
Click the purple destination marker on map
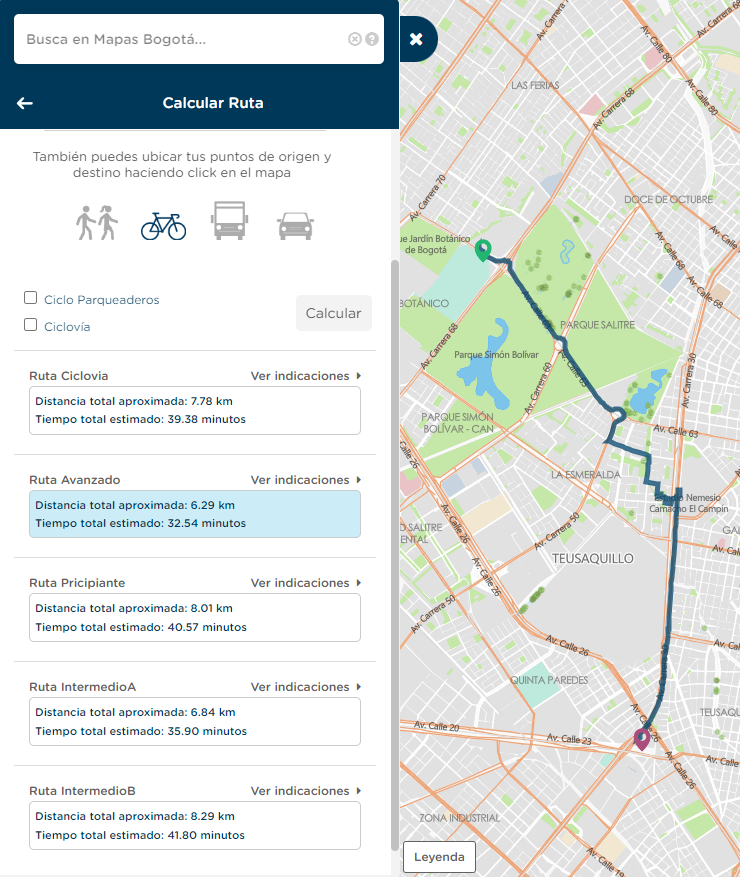pos(642,739)
